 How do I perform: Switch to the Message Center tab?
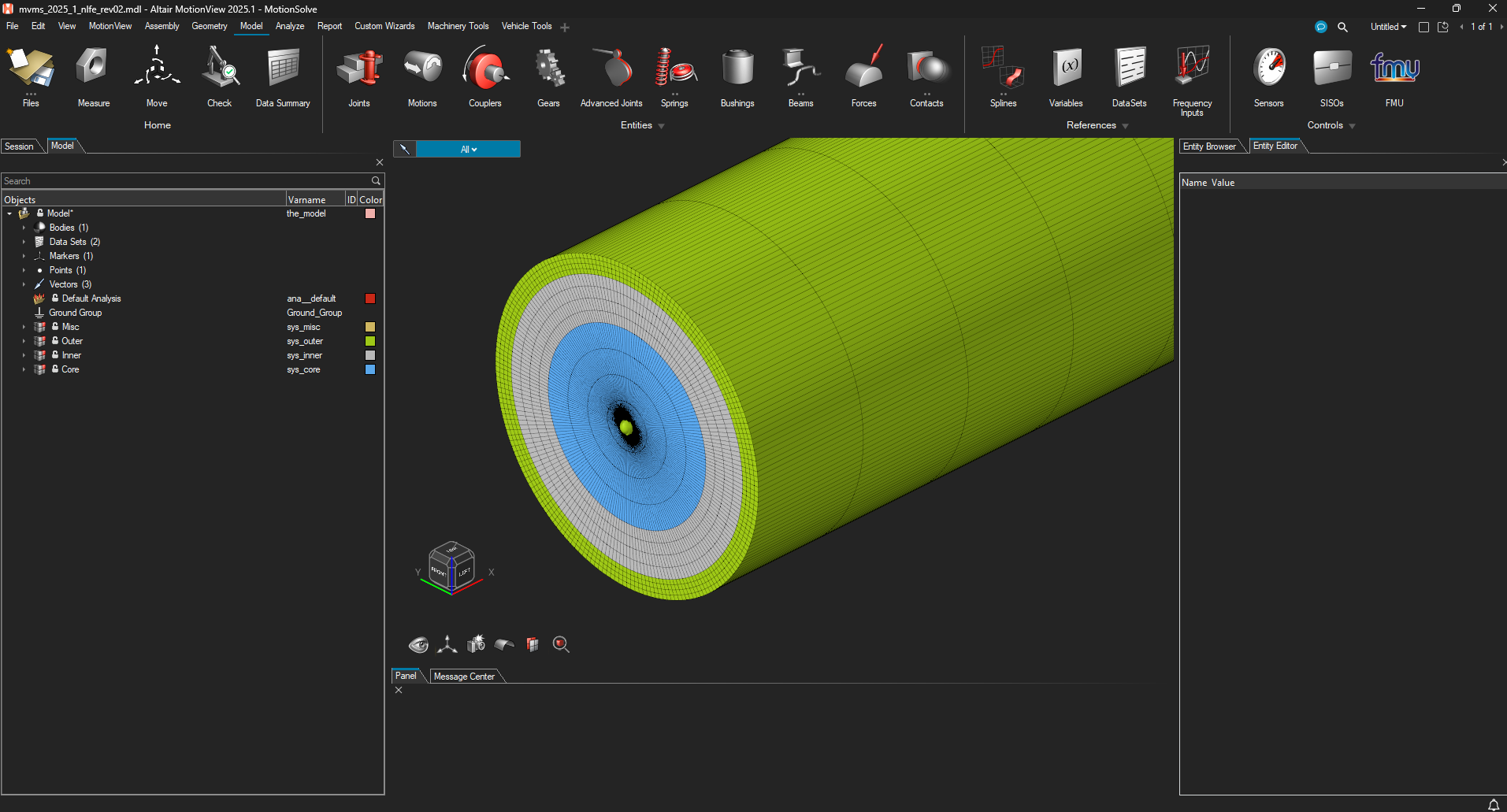coord(464,677)
